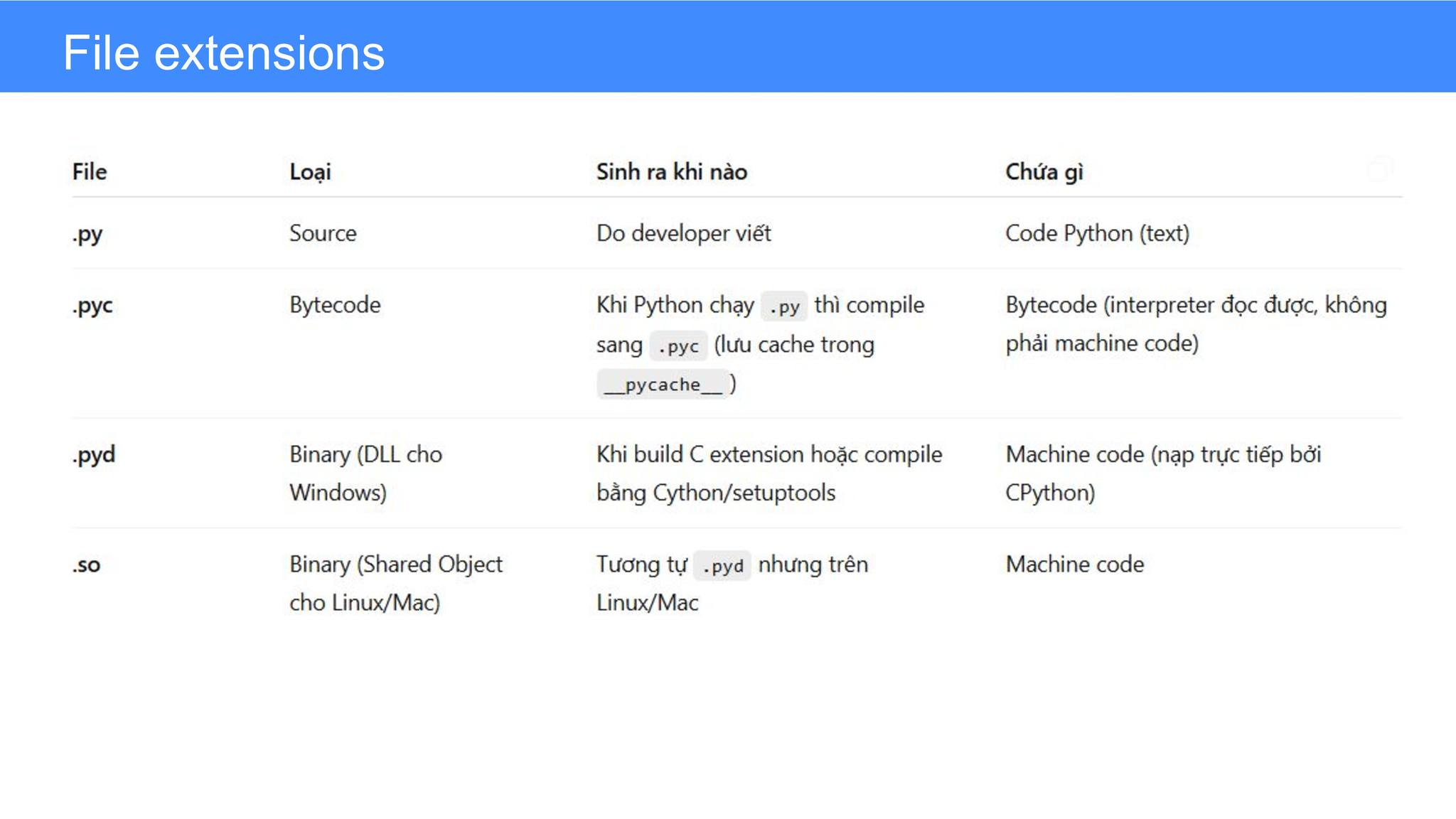Screen dimensions: 1456x819
Task: Click the Binary (DLL cho Windows) cell
Action: (x=365, y=473)
